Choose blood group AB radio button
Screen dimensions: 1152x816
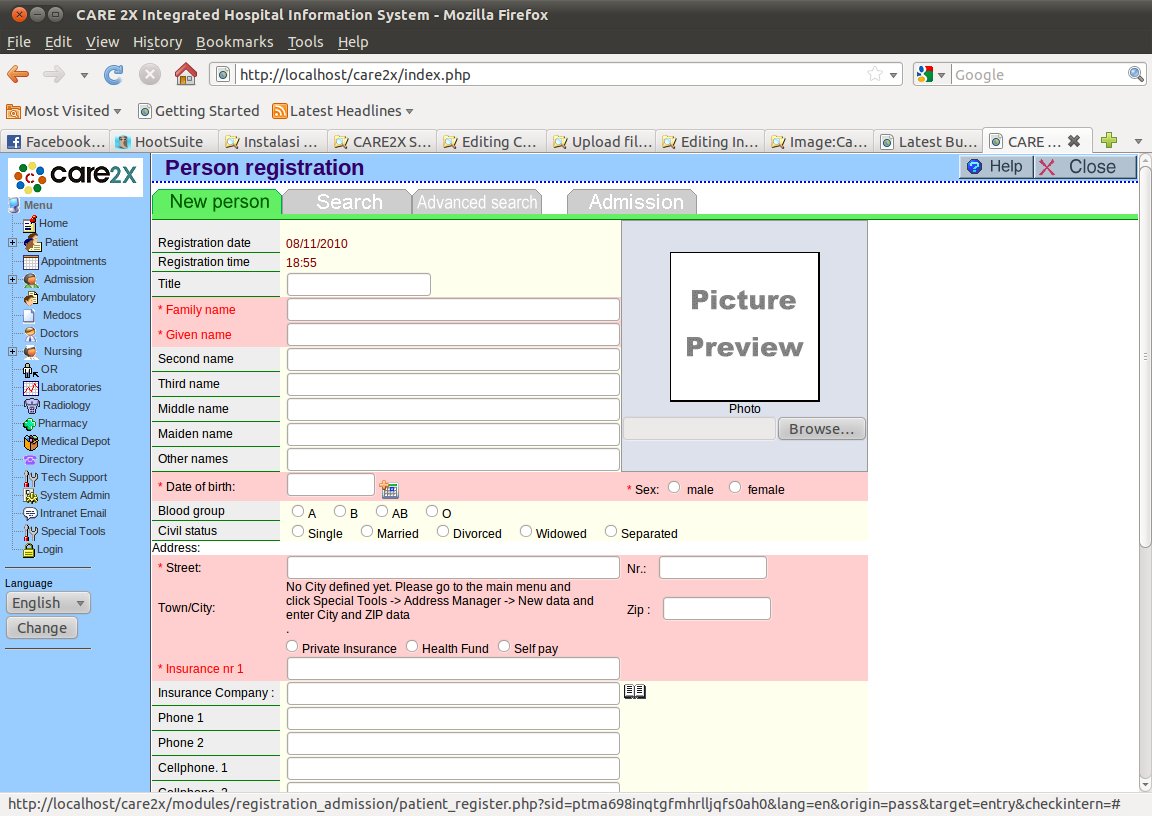(382, 512)
